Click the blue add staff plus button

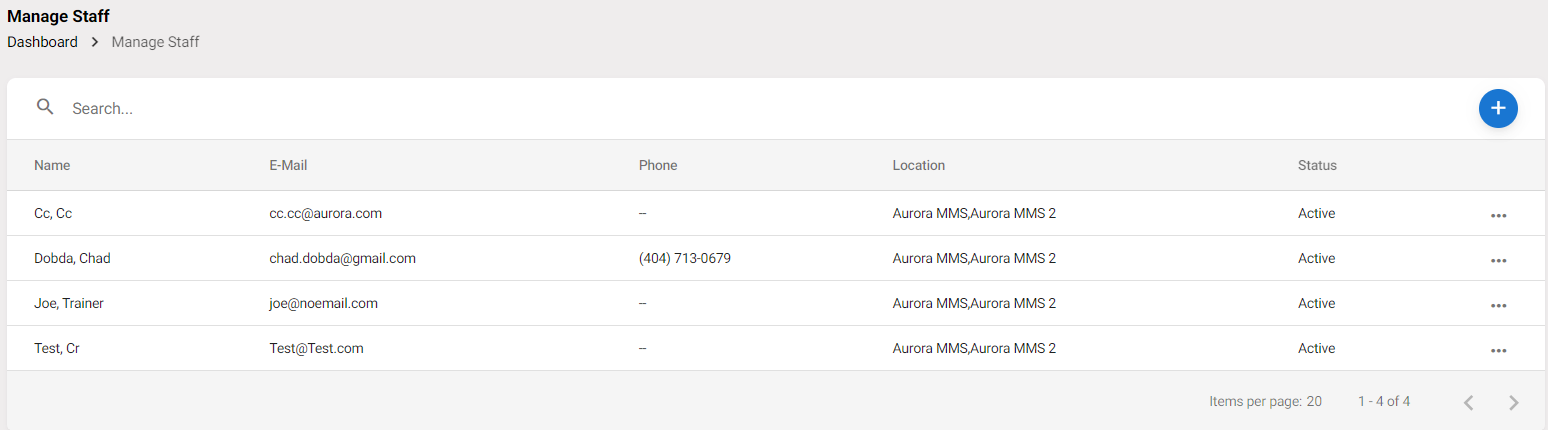(x=1498, y=108)
